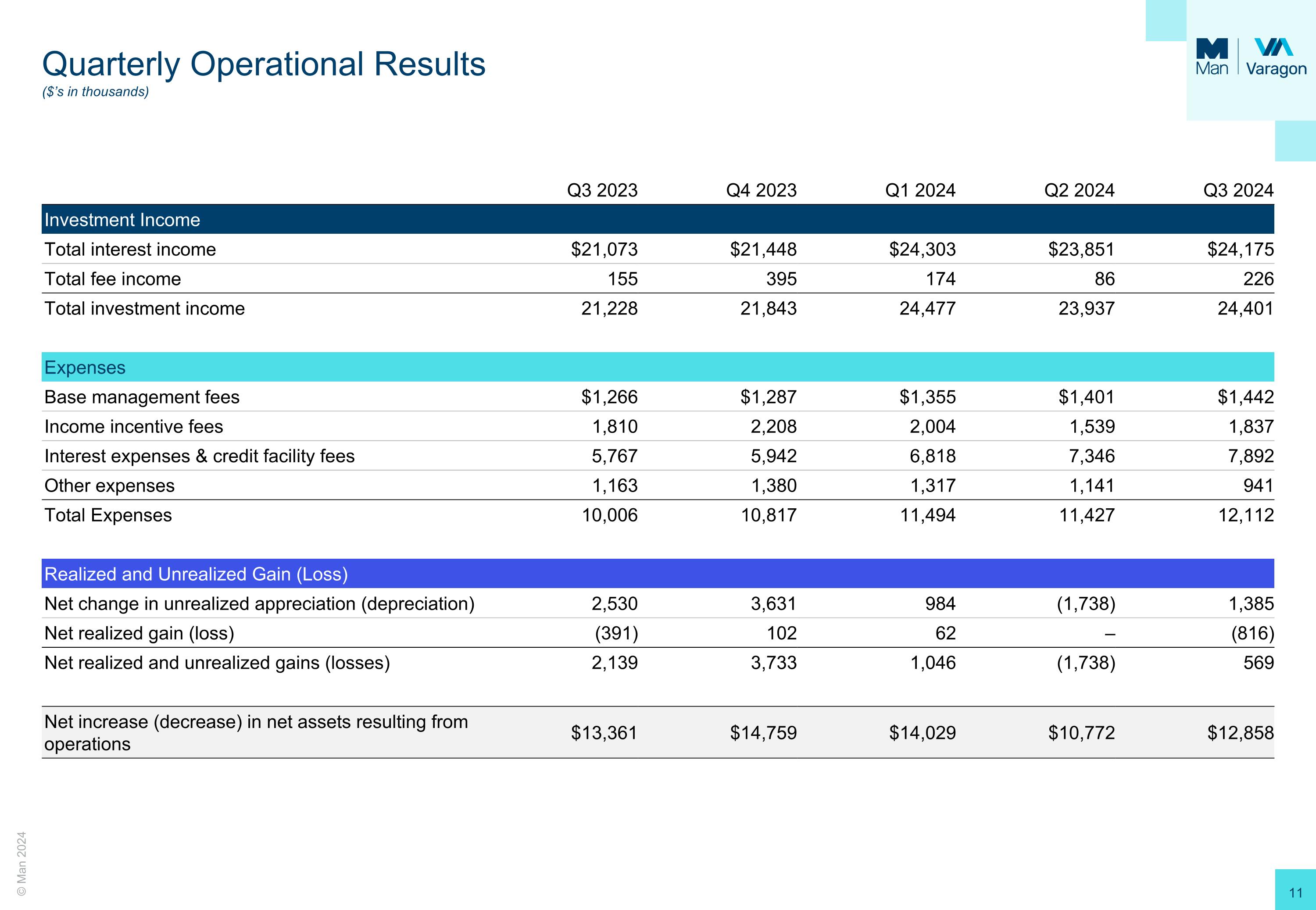This screenshot has height=910, width=1316.
Task: Click net realized loss (816)
Action: click(x=1252, y=633)
